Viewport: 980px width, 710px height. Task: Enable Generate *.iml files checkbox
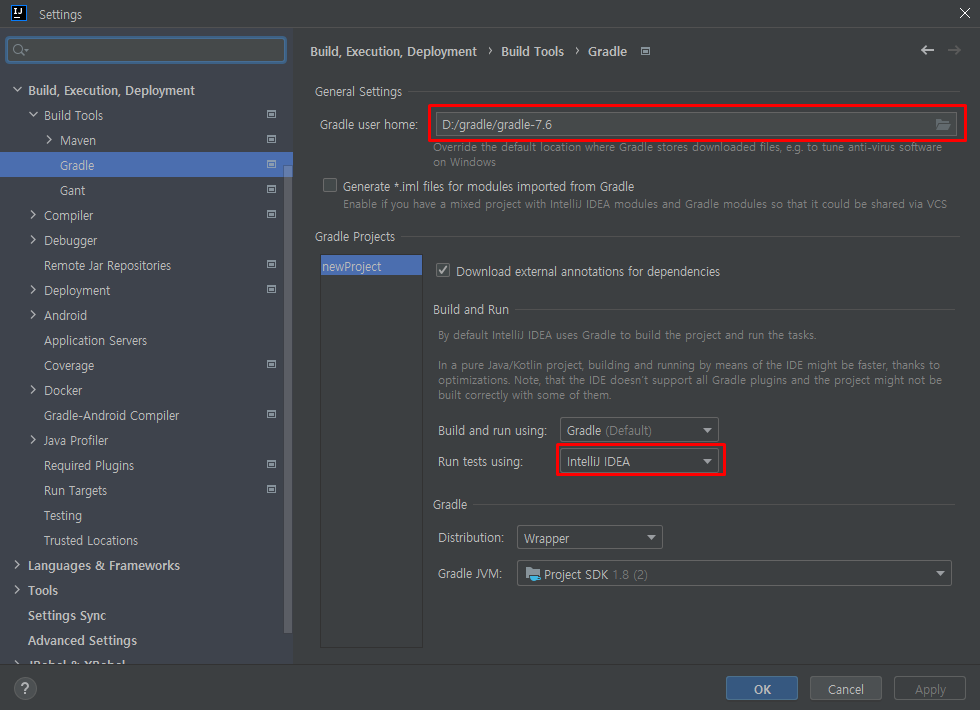pos(329,186)
